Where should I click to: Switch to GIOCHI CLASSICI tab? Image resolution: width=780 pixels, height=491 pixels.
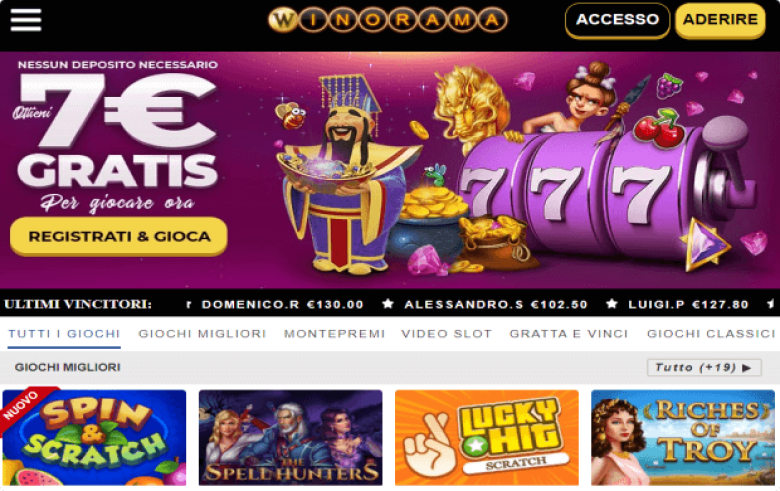[711, 334]
